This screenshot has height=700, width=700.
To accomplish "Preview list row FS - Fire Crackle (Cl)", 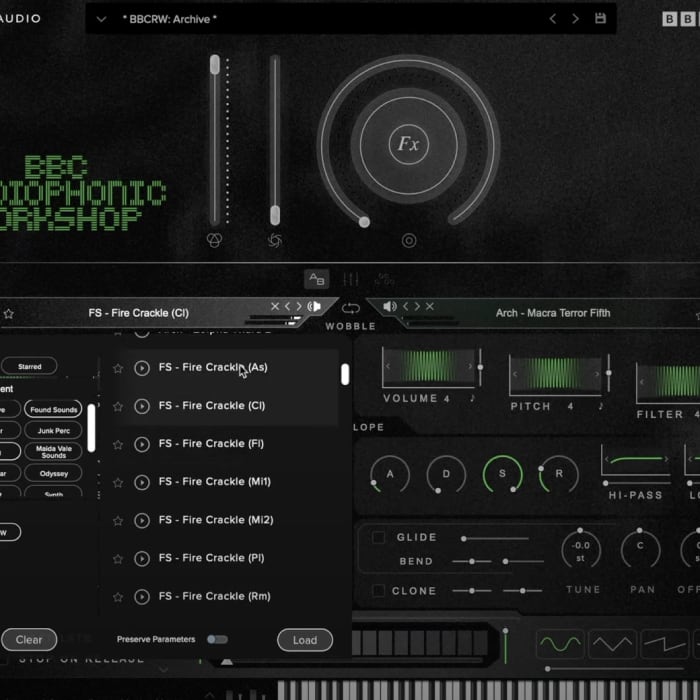I will pos(142,406).
